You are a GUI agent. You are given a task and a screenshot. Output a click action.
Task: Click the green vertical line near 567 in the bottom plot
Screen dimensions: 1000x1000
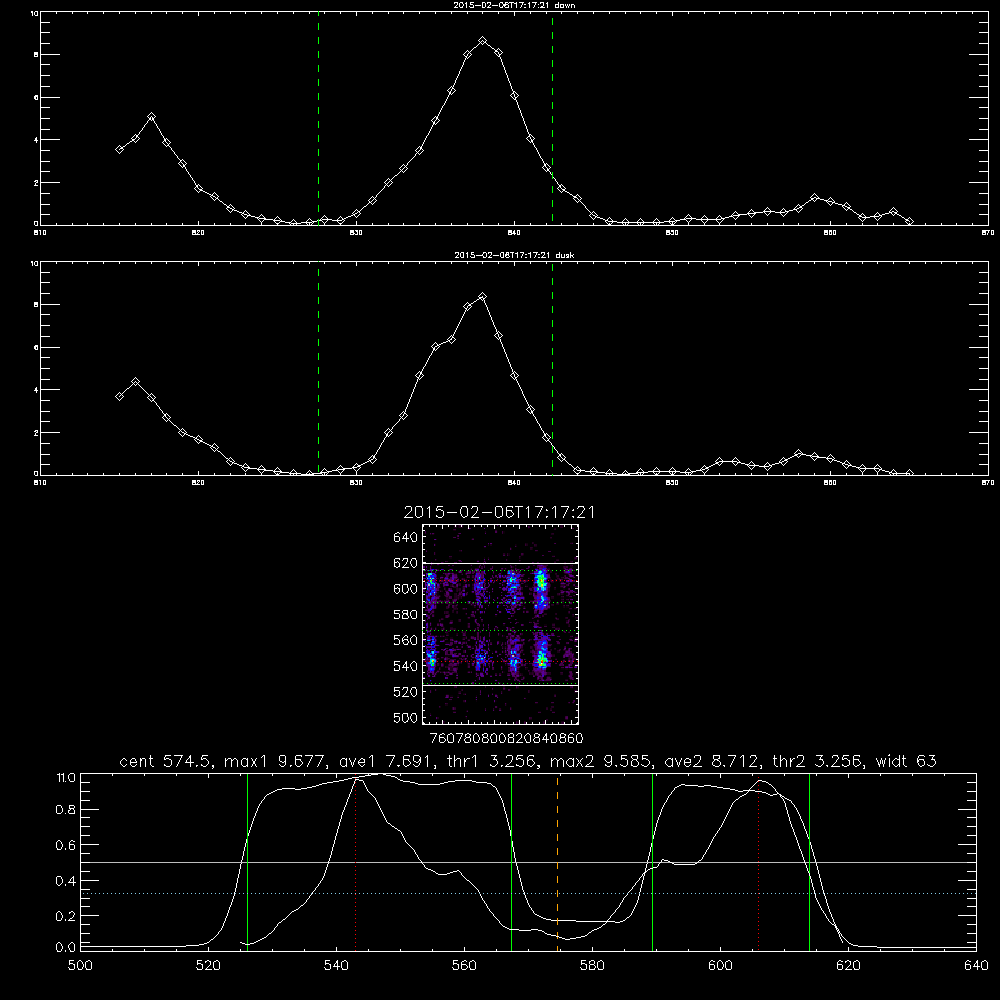coord(511,862)
